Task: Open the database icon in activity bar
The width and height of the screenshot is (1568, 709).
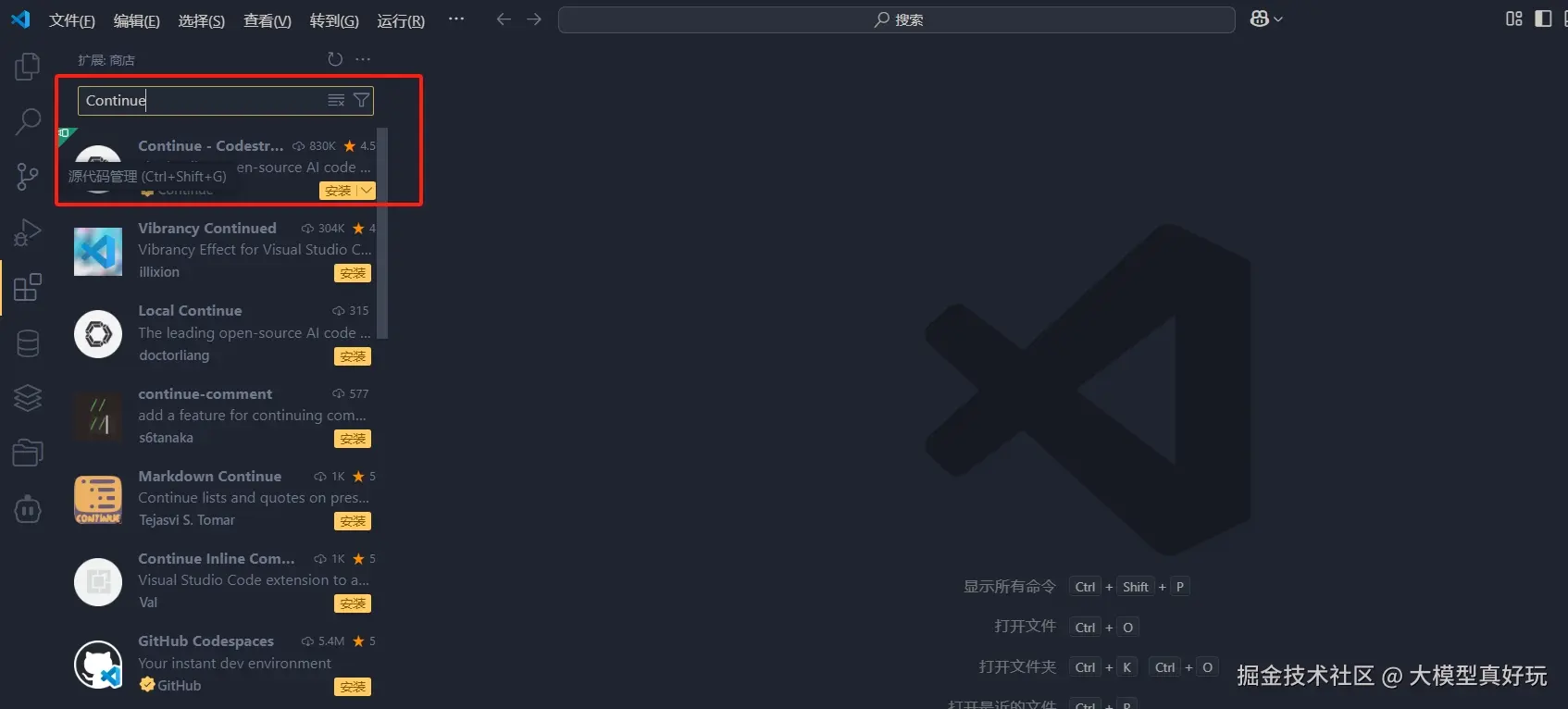Action: 28,342
